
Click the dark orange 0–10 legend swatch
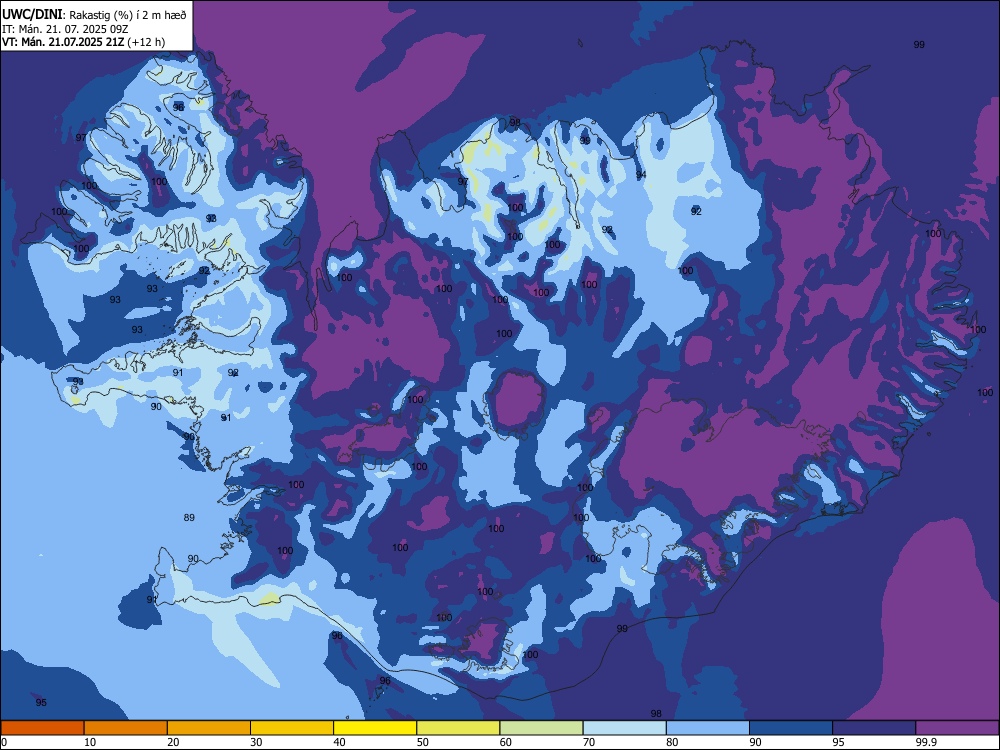[x=42, y=728]
